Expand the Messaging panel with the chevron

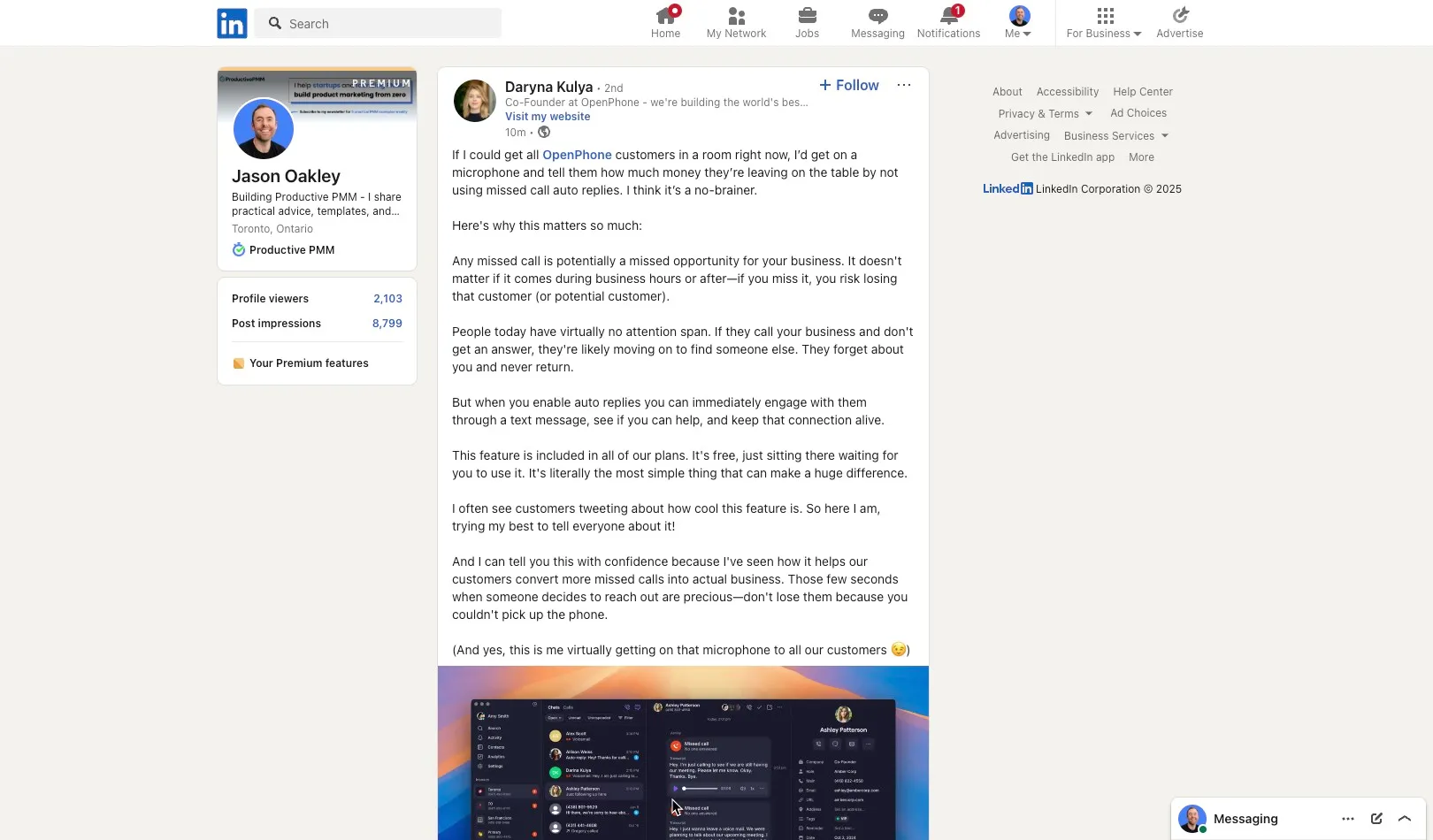[x=1404, y=819]
